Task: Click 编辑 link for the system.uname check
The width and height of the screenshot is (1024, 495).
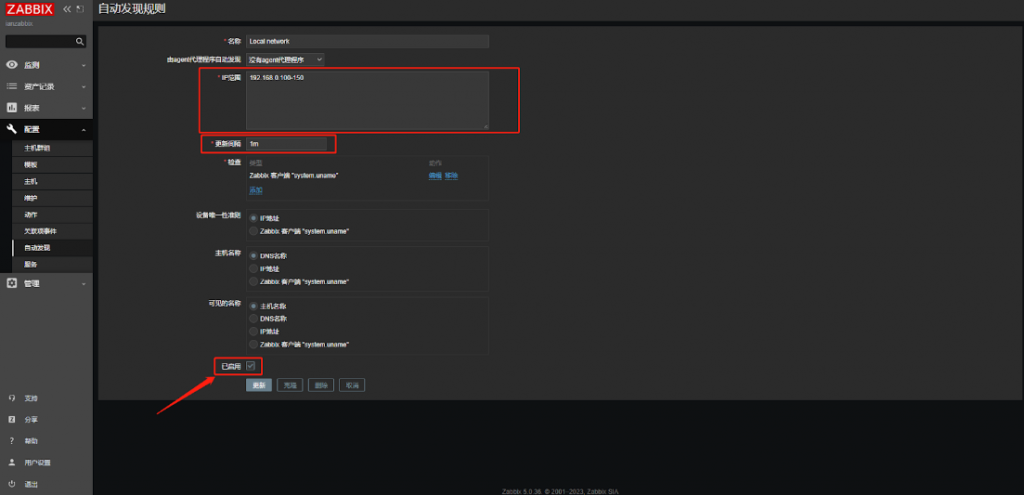Action: click(435, 176)
